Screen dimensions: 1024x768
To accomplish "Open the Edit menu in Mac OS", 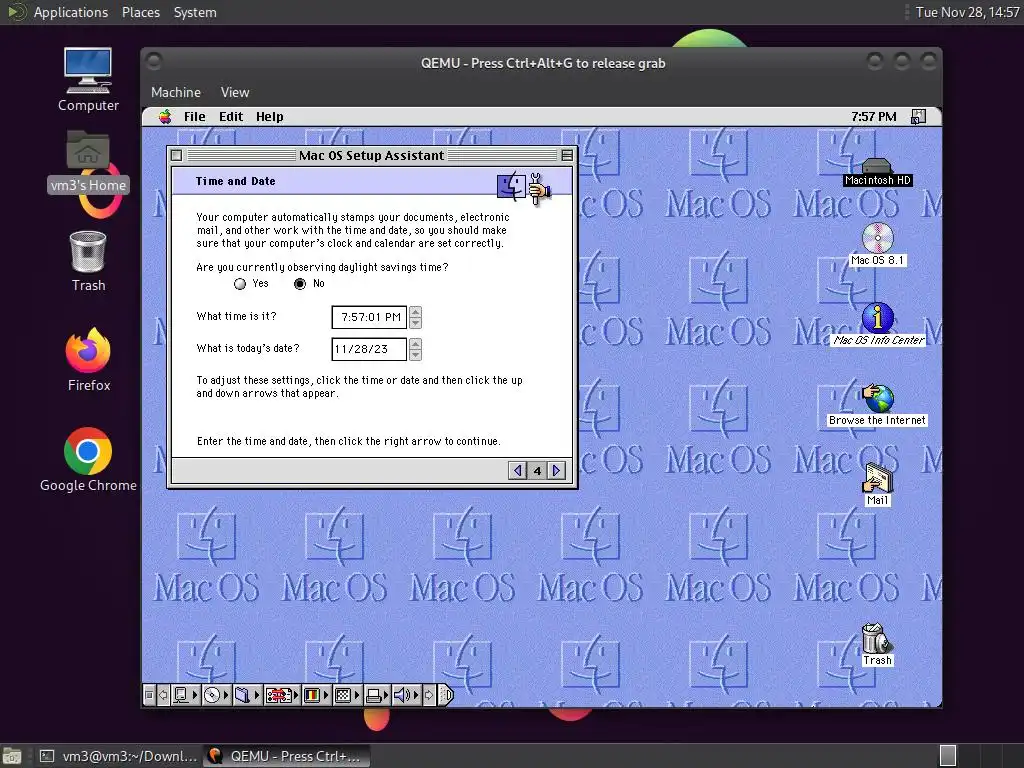I will coord(231,116).
